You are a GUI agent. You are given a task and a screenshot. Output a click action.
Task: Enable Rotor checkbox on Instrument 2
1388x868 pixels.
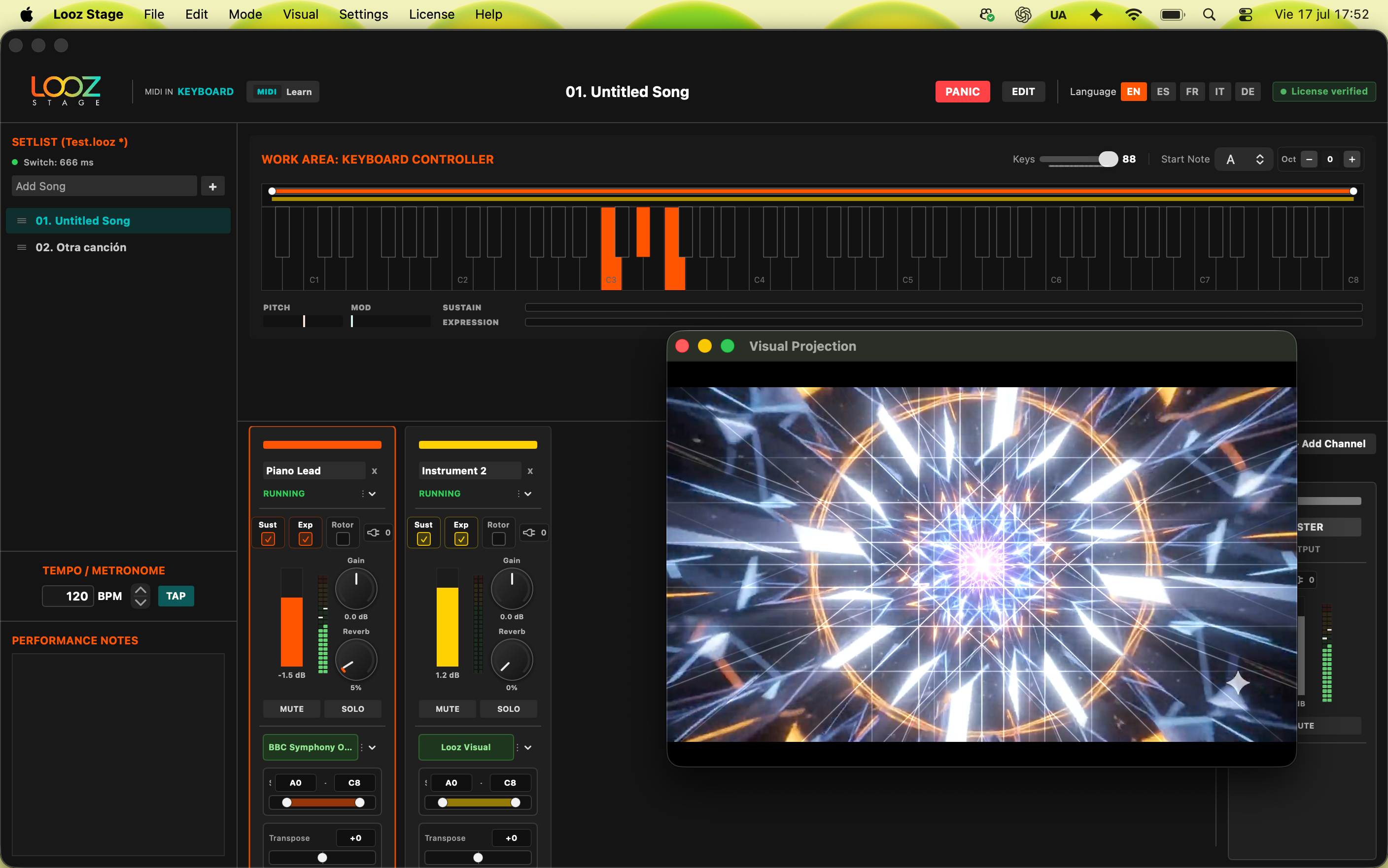coord(498,539)
